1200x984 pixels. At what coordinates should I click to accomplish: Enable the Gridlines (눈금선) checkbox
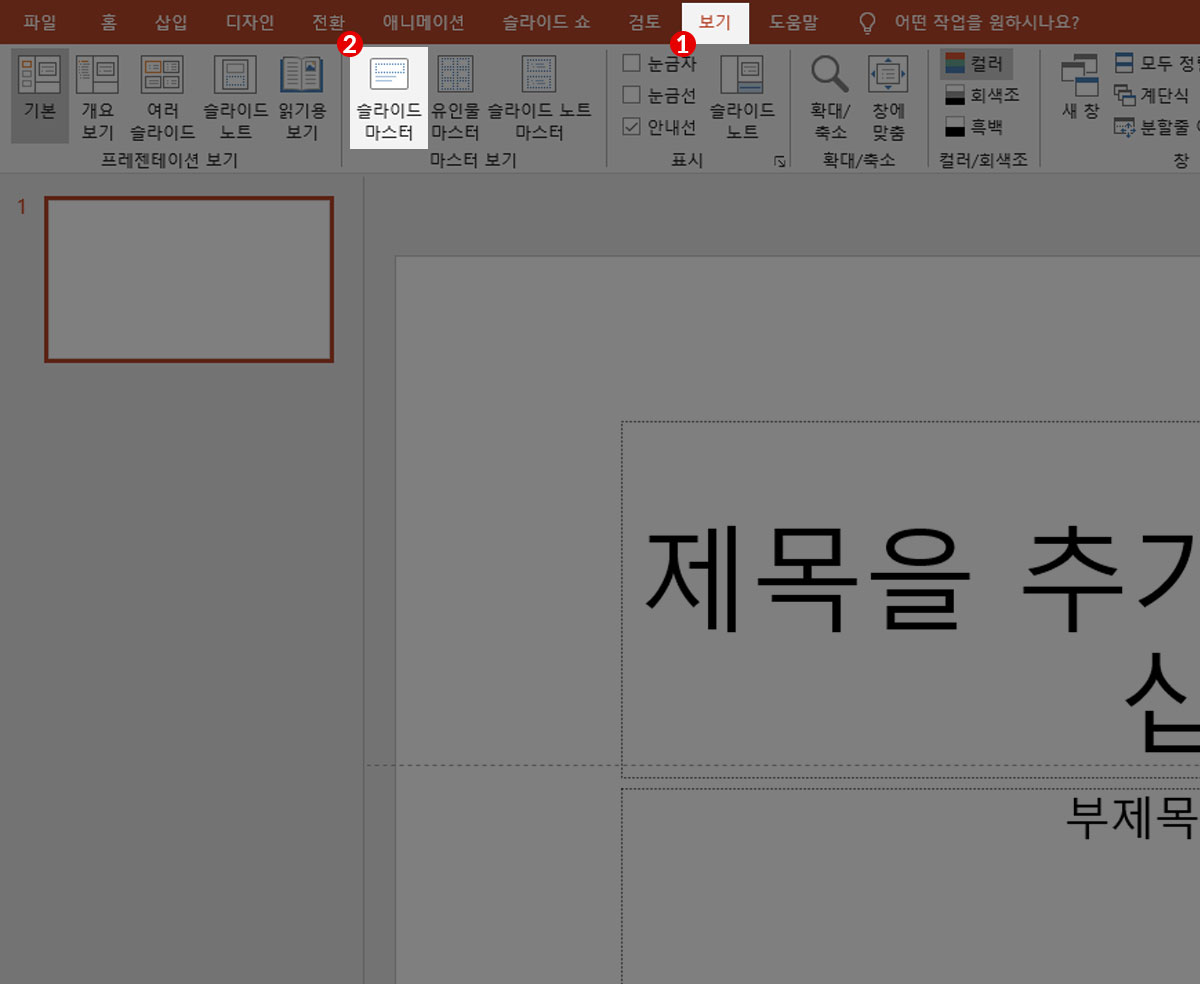click(x=631, y=95)
